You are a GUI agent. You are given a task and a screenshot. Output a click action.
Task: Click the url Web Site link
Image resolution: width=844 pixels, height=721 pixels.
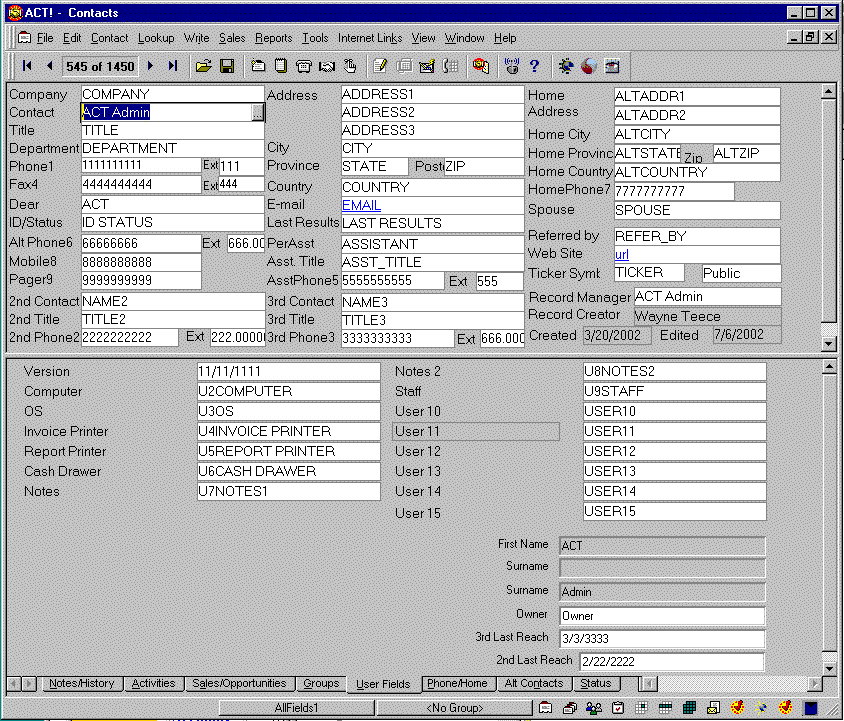(622, 254)
